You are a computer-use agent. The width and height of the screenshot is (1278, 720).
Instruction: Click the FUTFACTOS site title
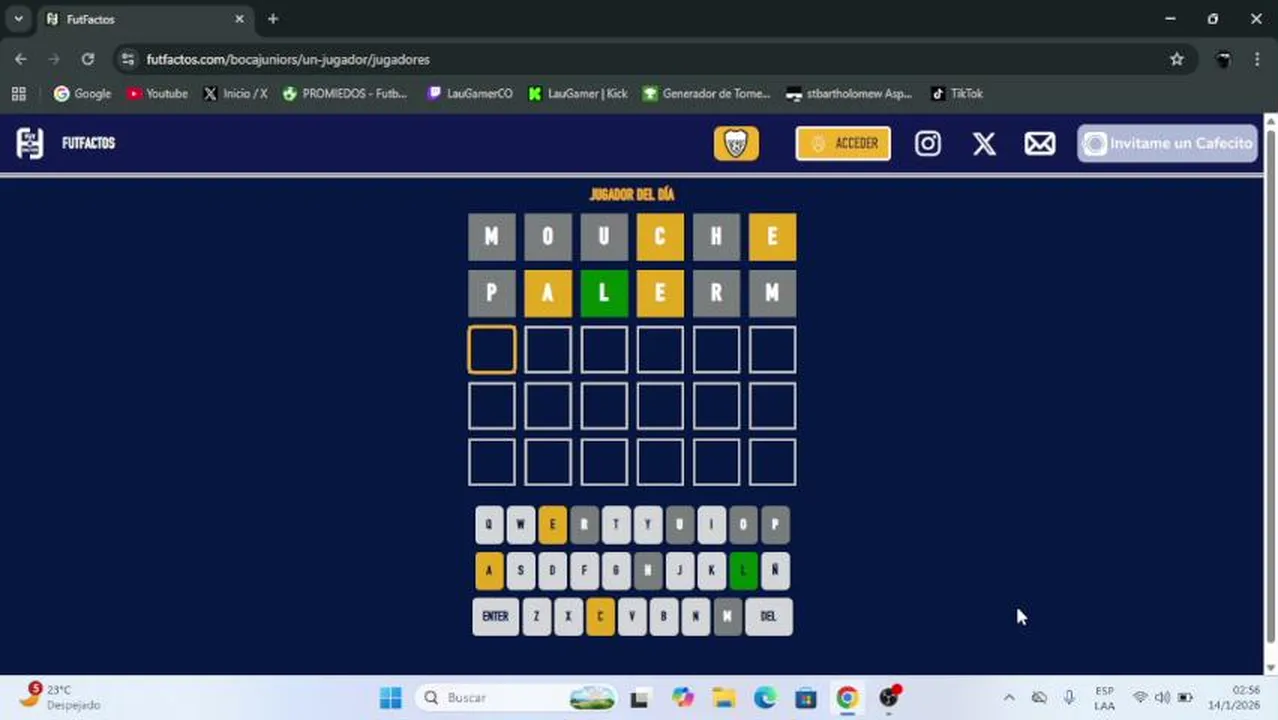(x=88, y=143)
